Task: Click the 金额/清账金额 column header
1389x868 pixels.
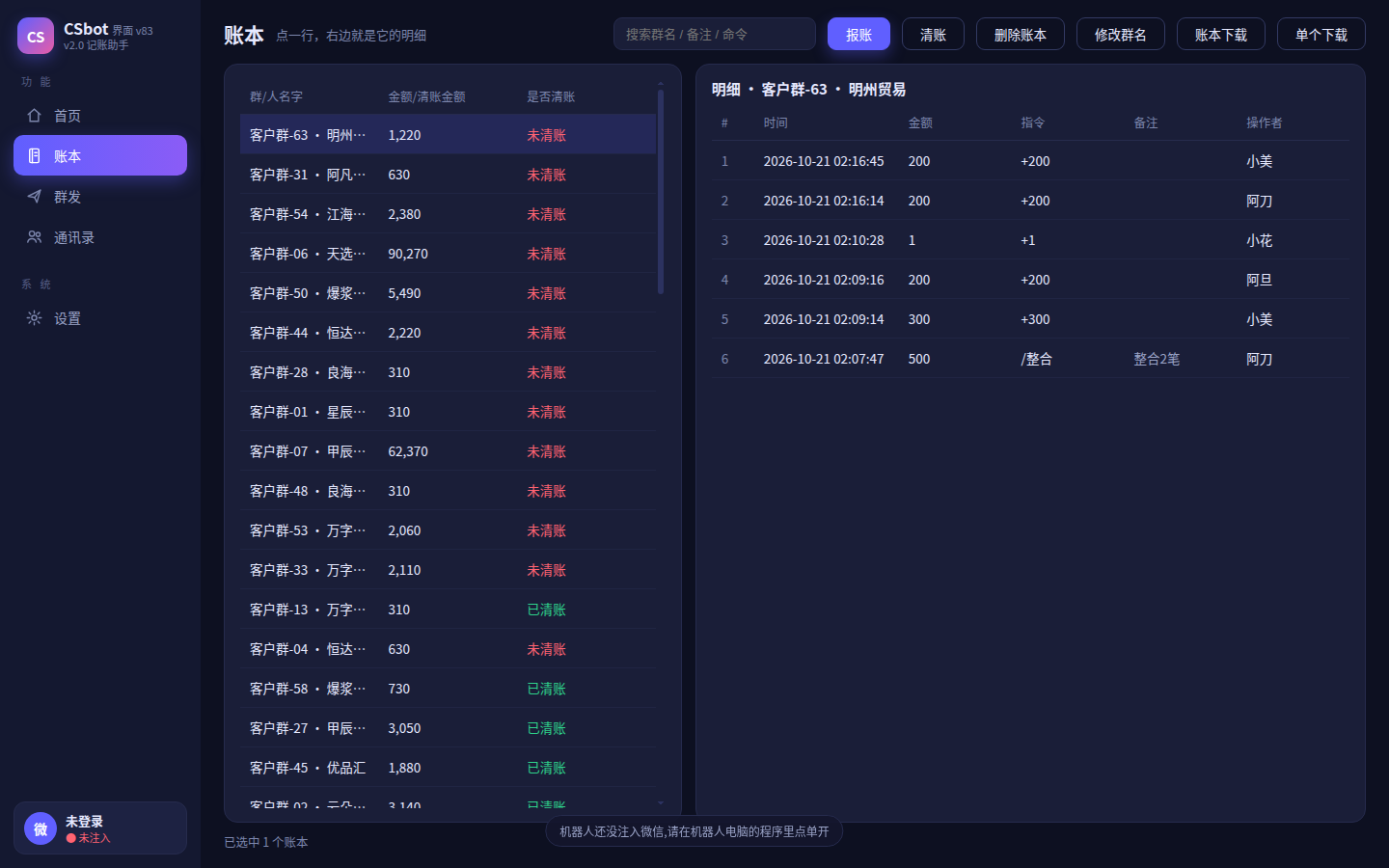Action: 426,96
